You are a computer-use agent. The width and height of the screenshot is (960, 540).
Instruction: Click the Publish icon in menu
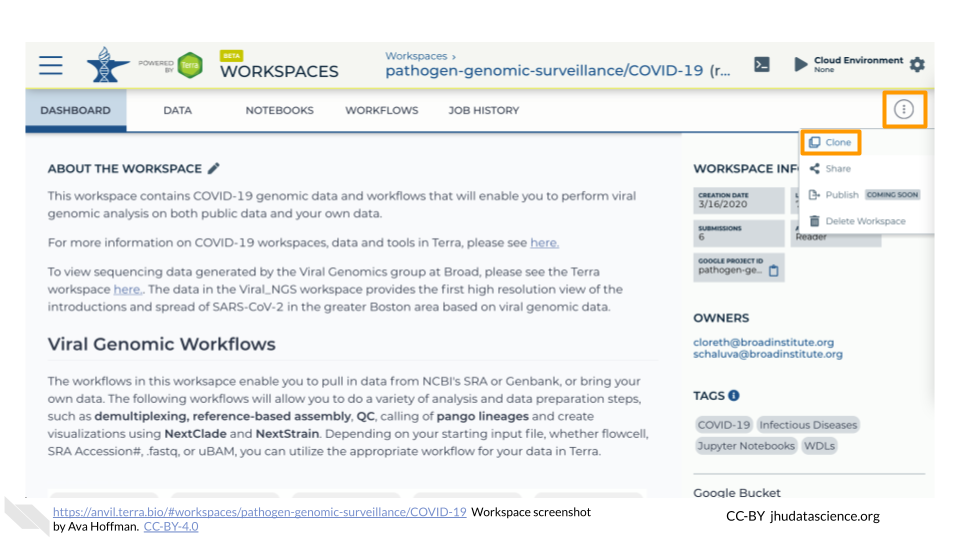click(814, 195)
